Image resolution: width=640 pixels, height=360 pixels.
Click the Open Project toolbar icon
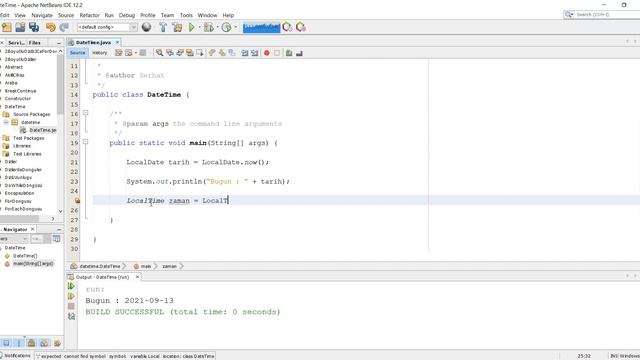pyautogui.click(x=20, y=27)
